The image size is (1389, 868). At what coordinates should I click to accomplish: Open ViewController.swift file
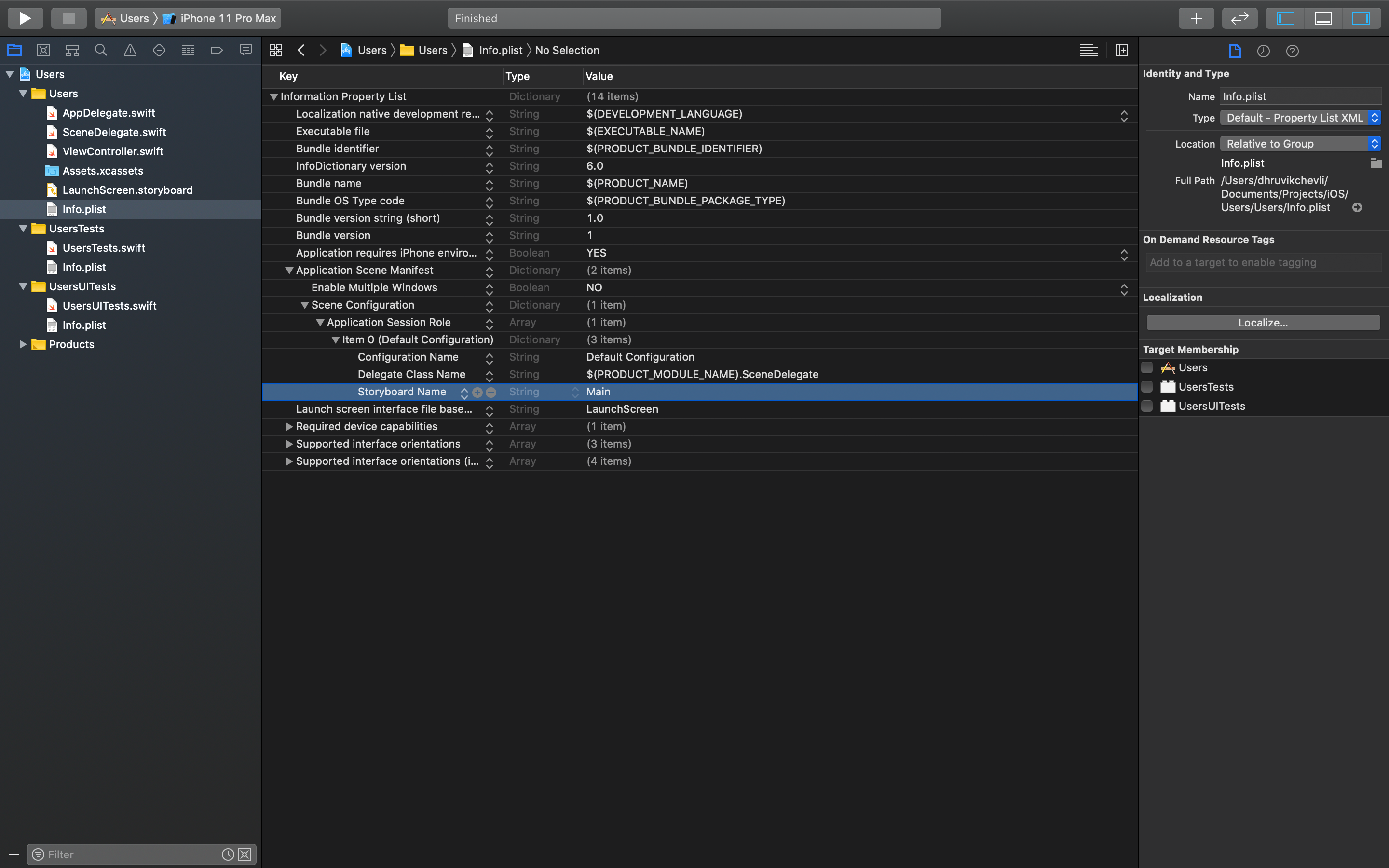point(113,151)
